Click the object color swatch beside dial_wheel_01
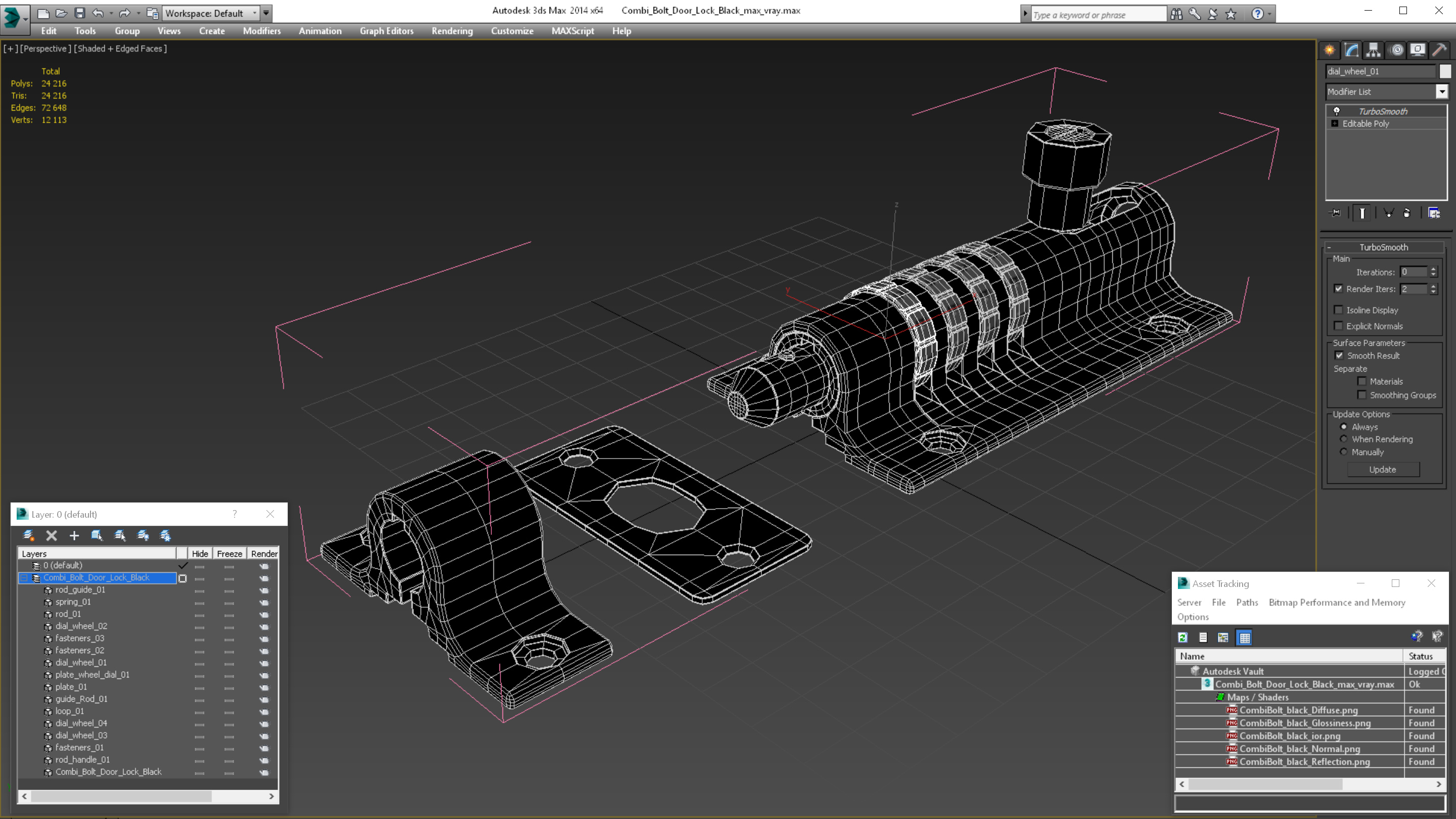This screenshot has height=819, width=1456. click(x=1445, y=71)
